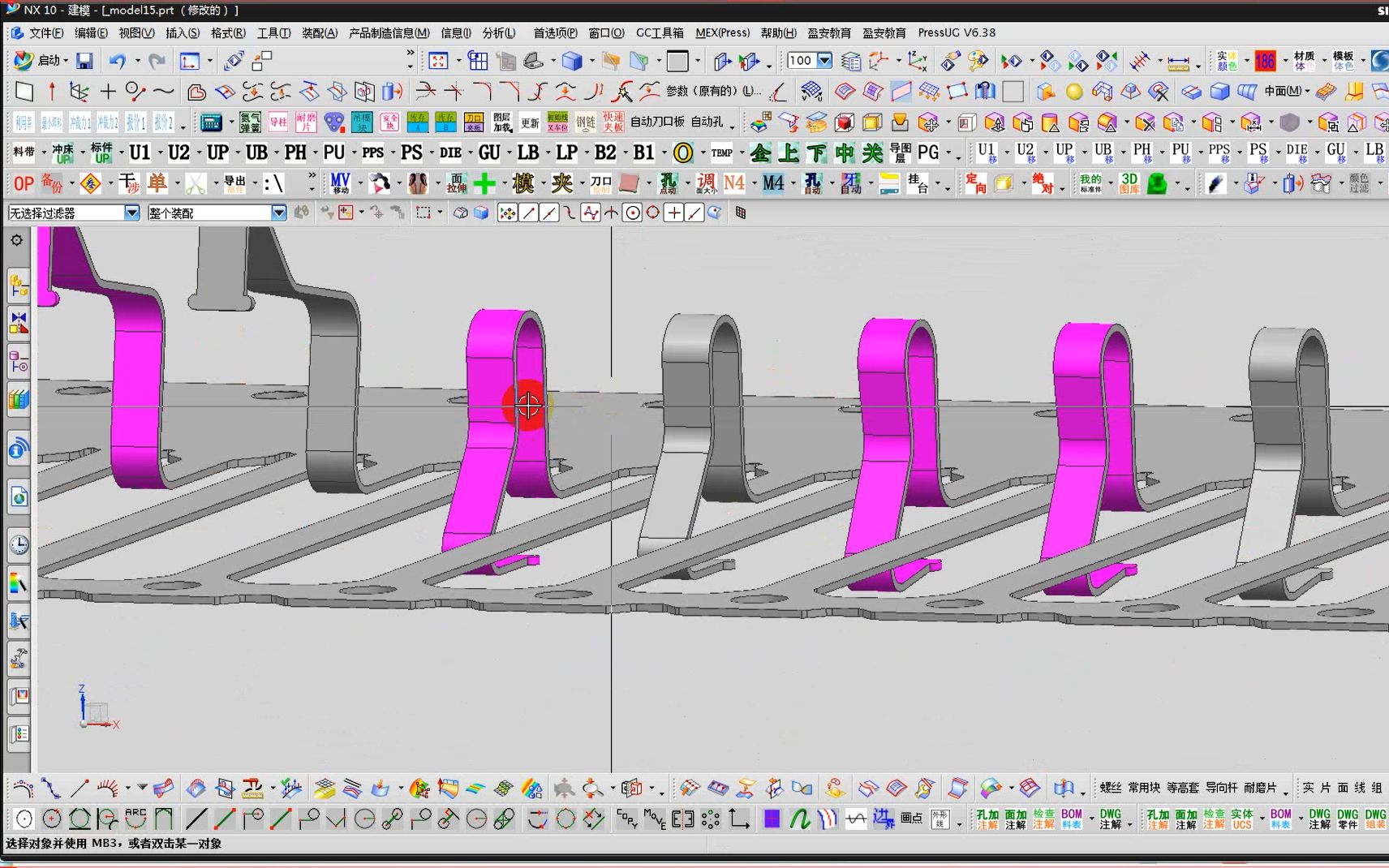The height and width of the screenshot is (868, 1389).
Task: Click the Spline curve icon
Action: (x=164, y=92)
